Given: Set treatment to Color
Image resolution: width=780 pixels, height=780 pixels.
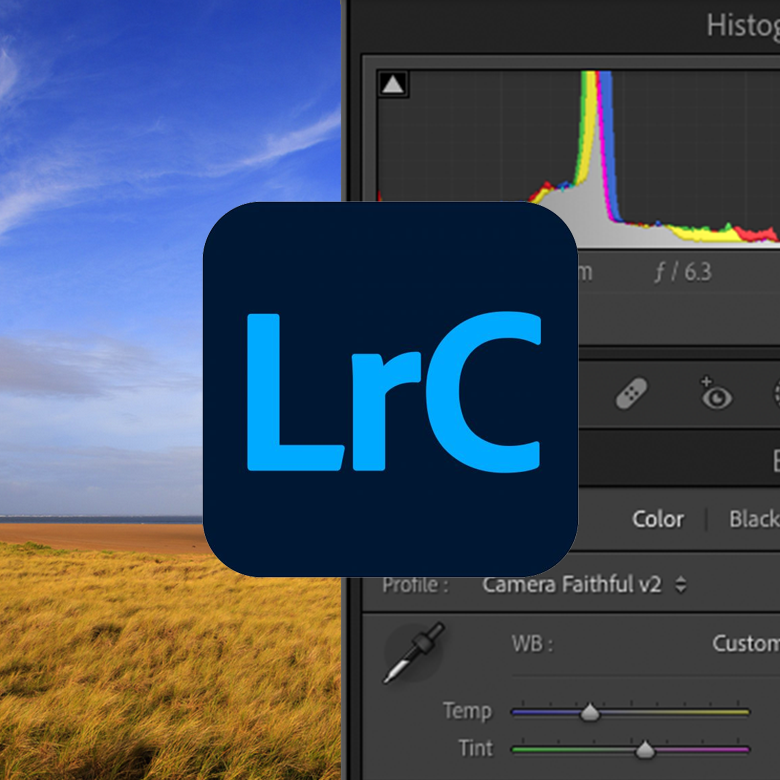Looking at the screenshot, I should (x=657, y=519).
